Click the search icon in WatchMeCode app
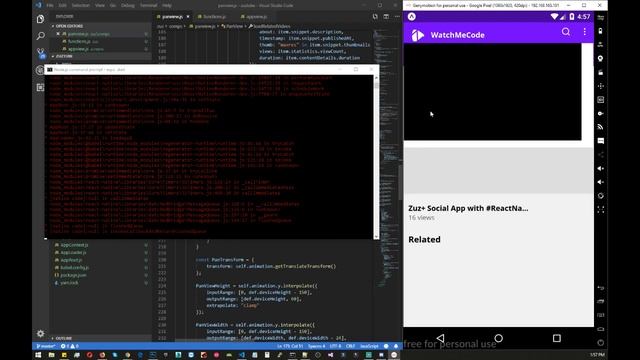This screenshot has height=360, width=640. (566, 32)
